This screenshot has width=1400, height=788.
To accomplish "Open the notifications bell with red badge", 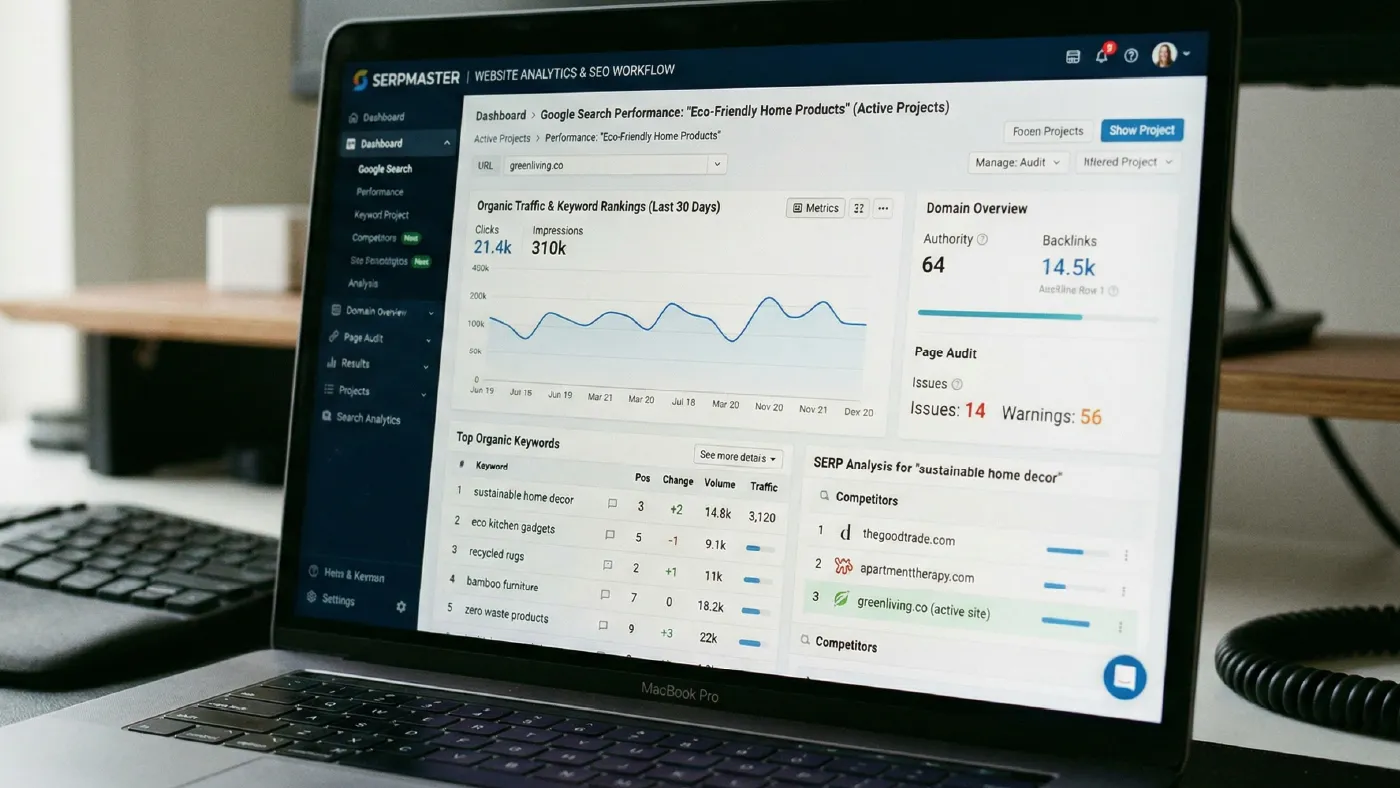I will [x=1101, y=56].
